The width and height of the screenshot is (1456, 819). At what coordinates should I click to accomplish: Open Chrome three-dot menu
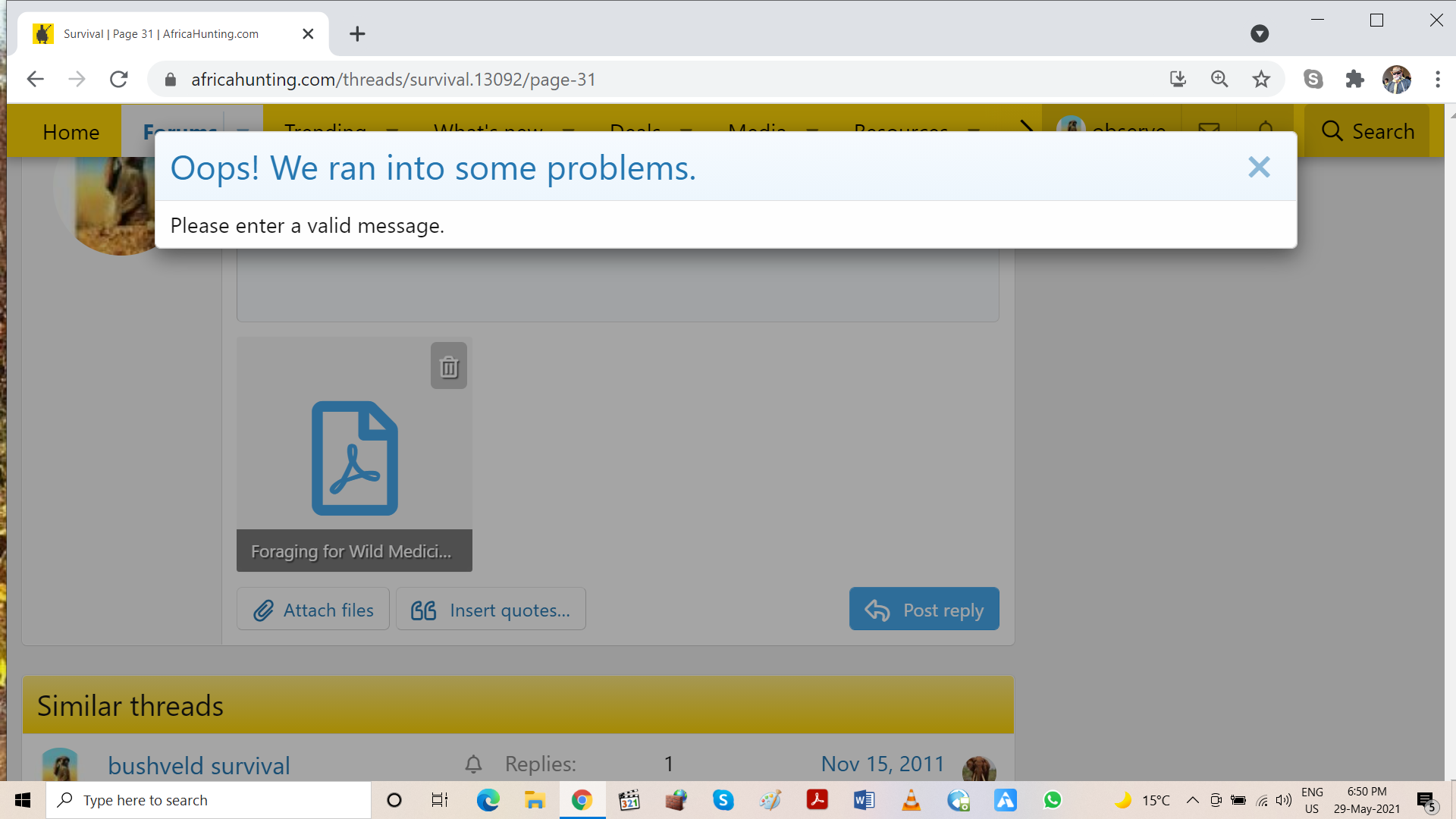(x=1437, y=79)
